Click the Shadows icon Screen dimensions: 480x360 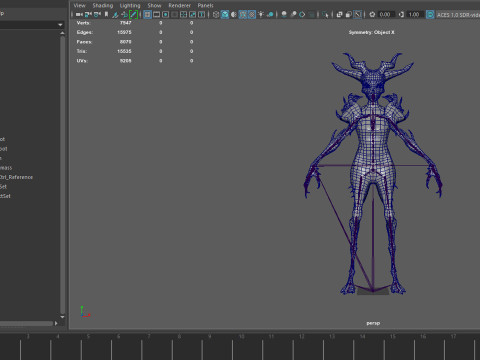pyautogui.click(x=270, y=14)
